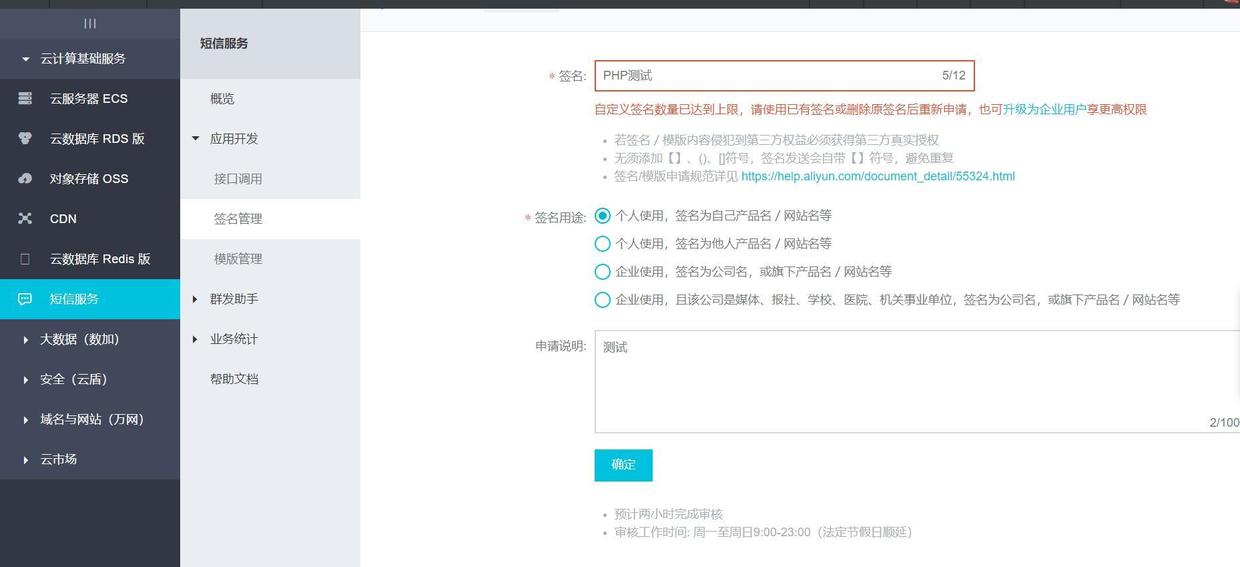Expand the 大数据（数加） section
The height and width of the screenshot is (567, 1240).
click(x=26, y=339)
